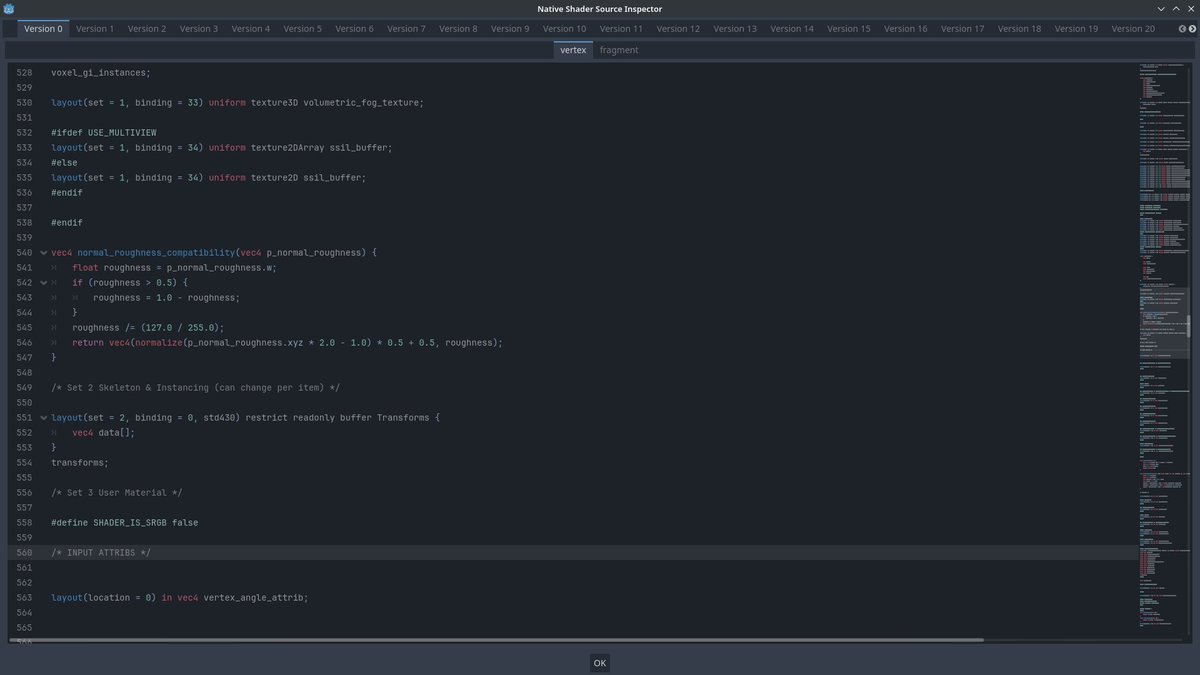This screenshot has height=675, width=1200.
Task: Click the "roughness /= (127.0 / 255.0);" line
Action: click(x=148, y=328)
